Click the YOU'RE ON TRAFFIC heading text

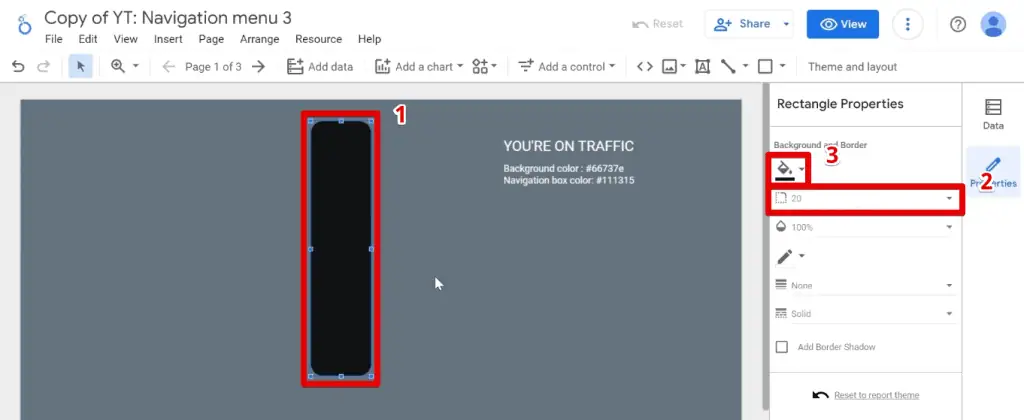pyautogui.click(x=568, y=146)
